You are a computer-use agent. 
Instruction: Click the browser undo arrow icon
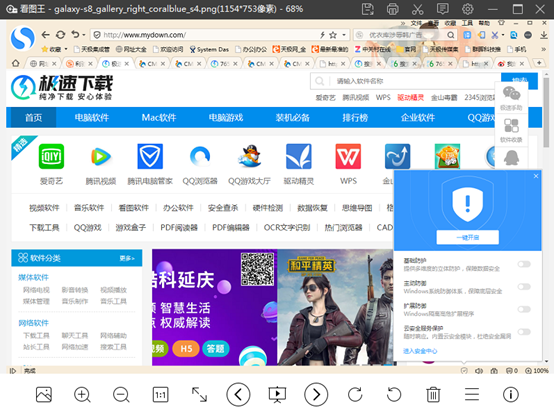coord(75,35)
